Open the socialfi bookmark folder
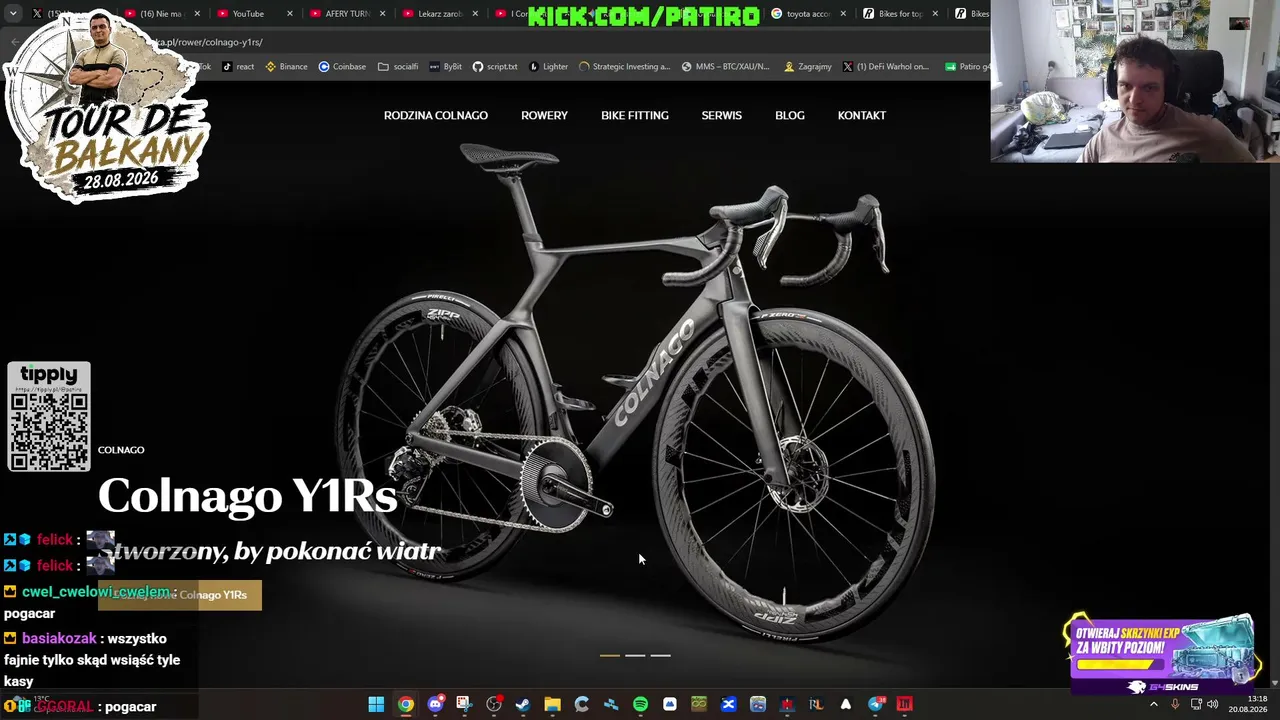The image size is (1280, 720). coord(398,67)
